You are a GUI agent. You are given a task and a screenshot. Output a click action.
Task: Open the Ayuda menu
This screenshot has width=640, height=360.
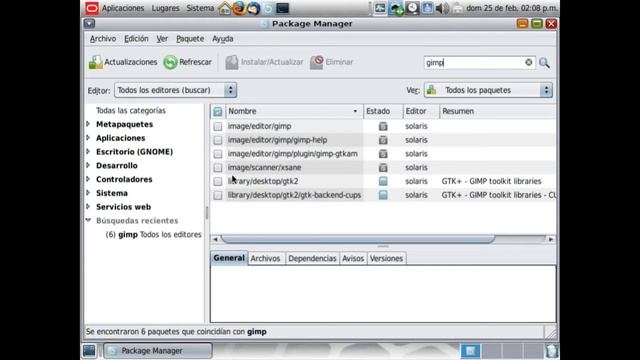(x=222, y=39)
